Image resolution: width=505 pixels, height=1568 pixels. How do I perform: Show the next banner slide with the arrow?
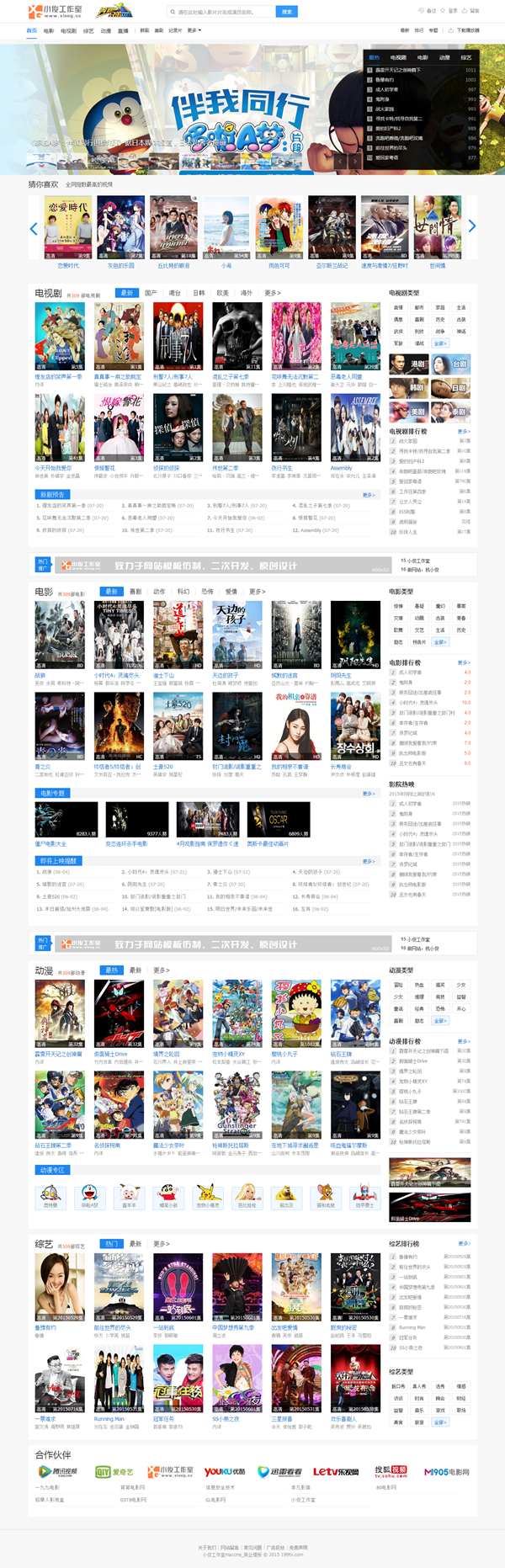tap(354, 160)
